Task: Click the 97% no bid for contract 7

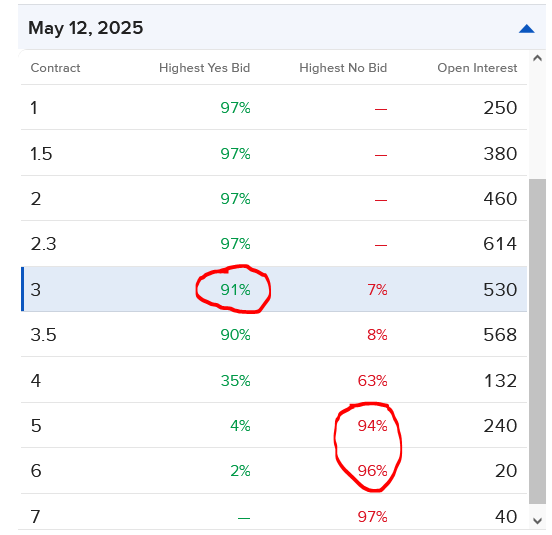Action: 372,517
